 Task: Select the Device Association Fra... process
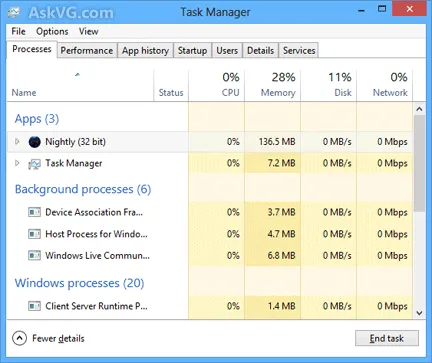tap(94, 212)
